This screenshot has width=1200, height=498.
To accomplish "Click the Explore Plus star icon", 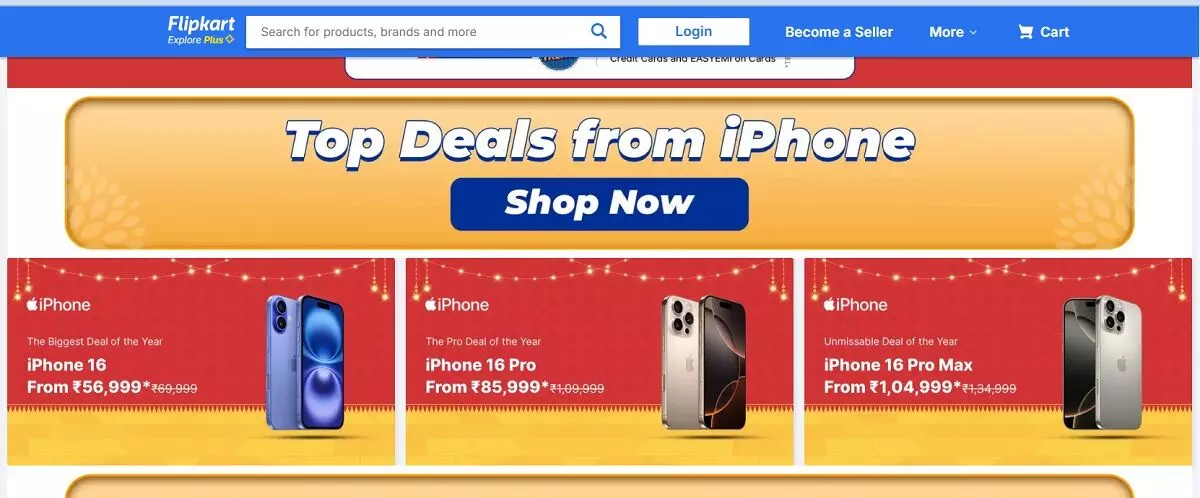I will click(229, 40).
